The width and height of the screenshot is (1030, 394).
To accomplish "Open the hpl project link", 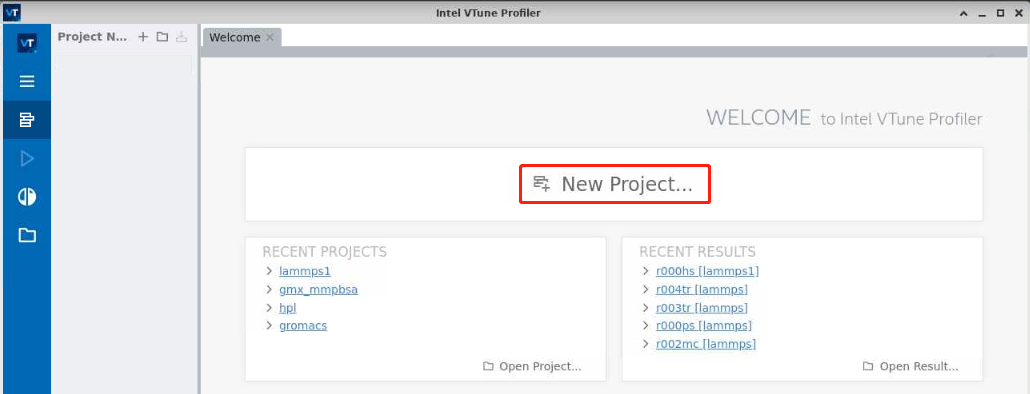I will coord(288,307).
